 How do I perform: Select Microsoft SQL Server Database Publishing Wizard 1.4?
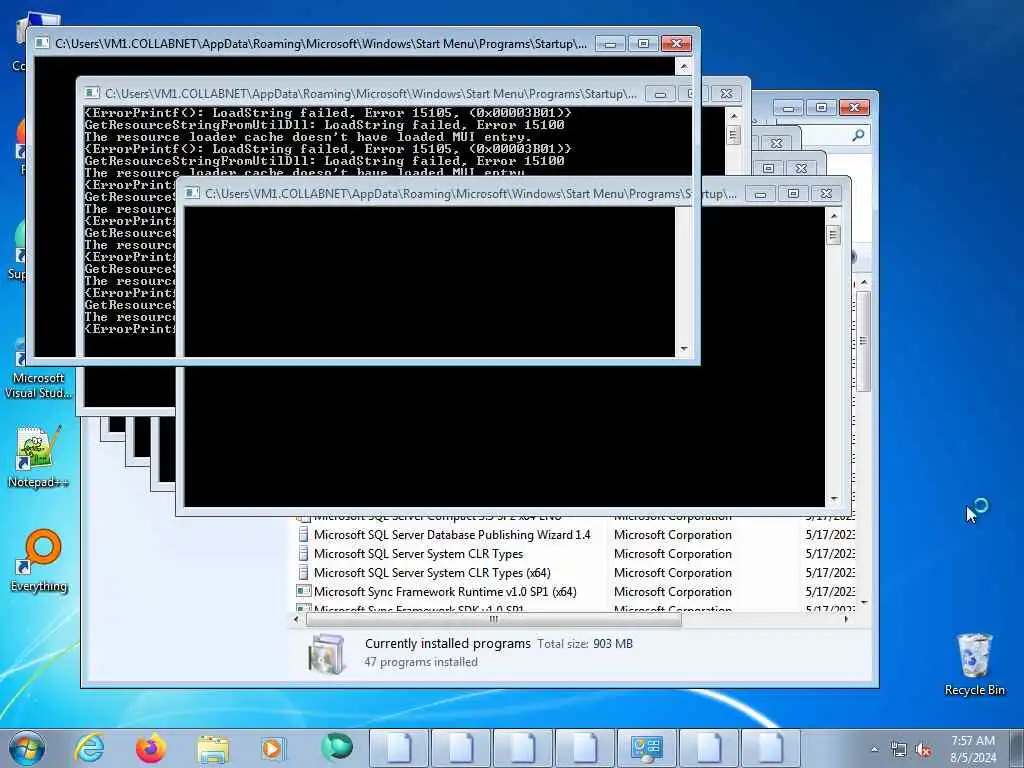452,534
